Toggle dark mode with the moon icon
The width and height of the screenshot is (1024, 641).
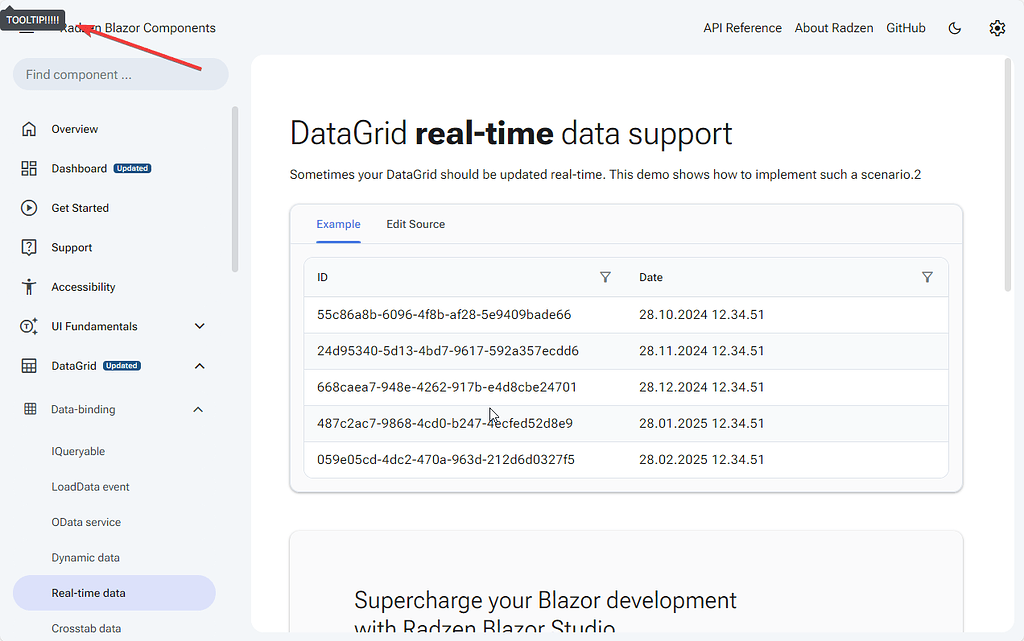954,28
